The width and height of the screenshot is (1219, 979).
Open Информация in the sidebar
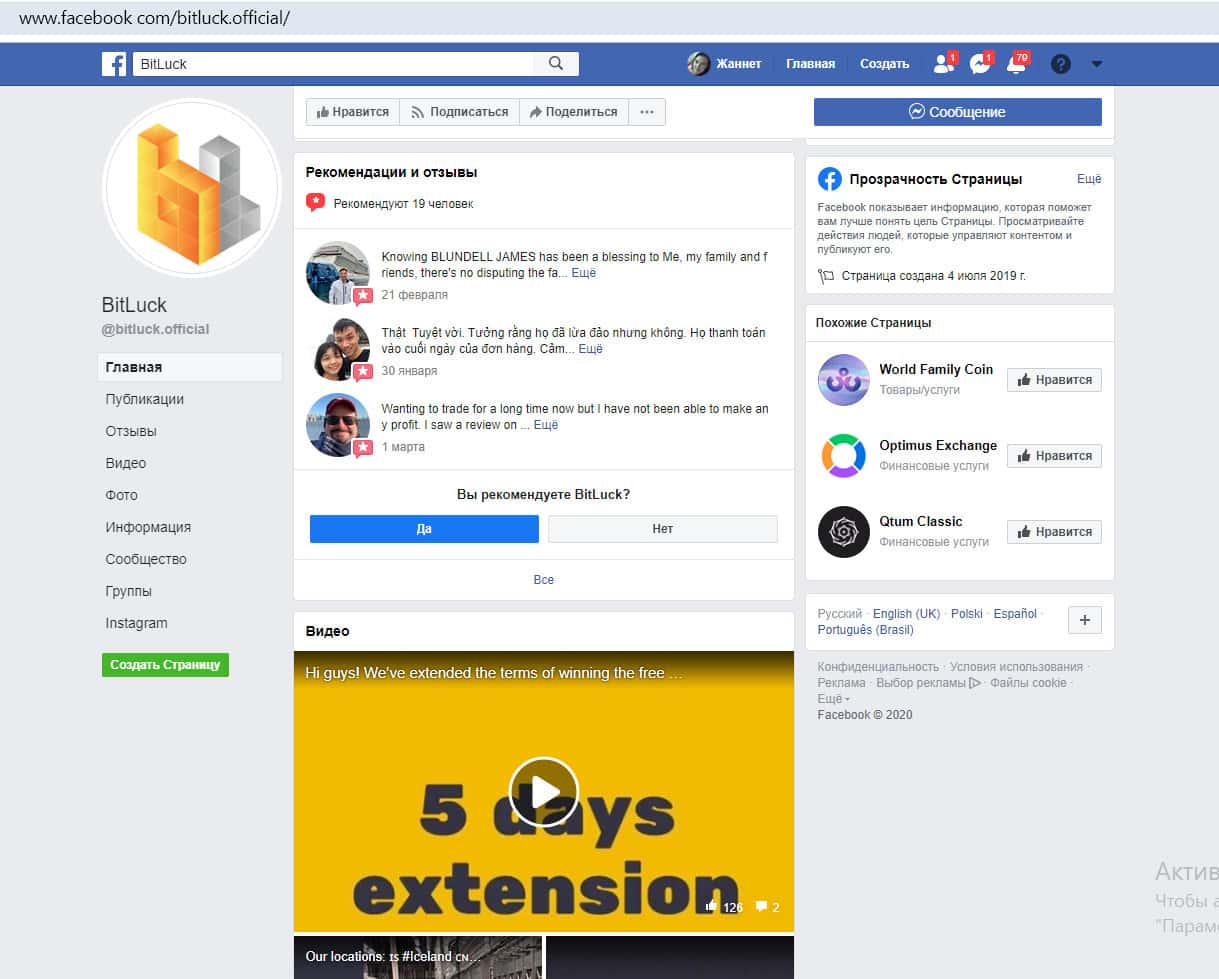(x=148, y=527)
